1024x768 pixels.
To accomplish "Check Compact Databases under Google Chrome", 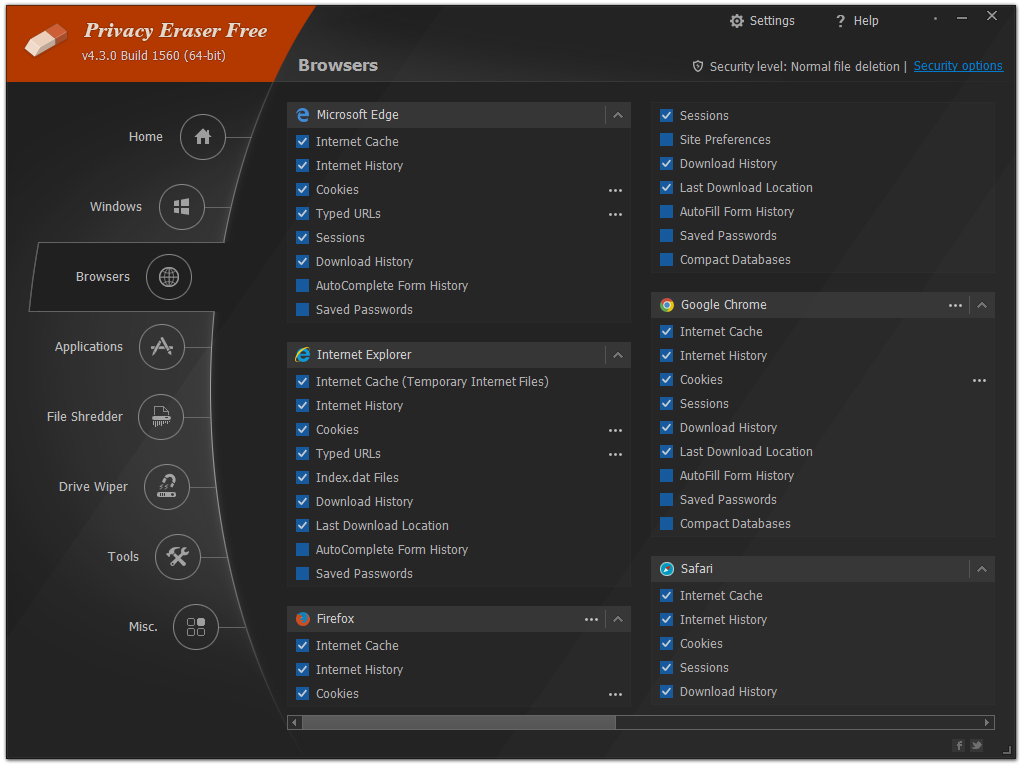I will [667, 524].
